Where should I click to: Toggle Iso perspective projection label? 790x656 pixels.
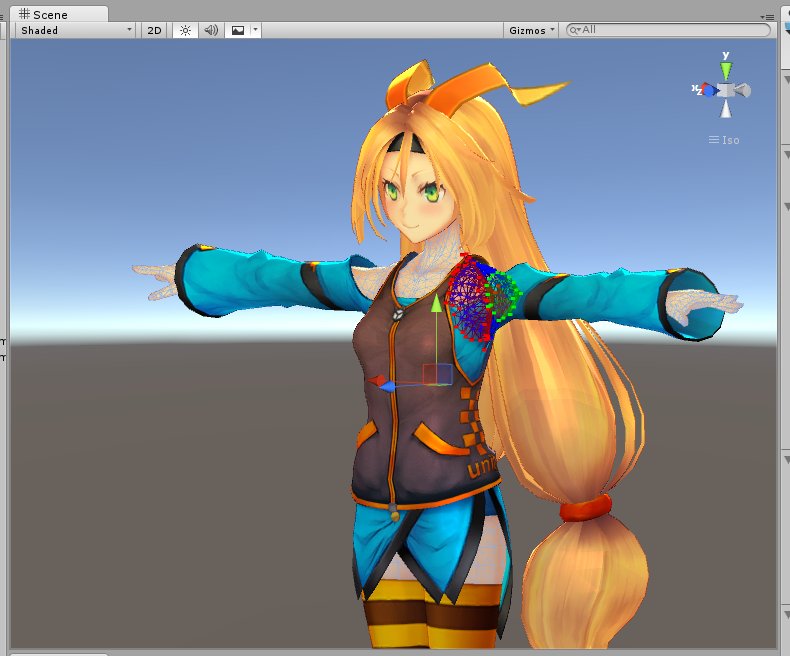pyautogui.click(x=725, y=140)
